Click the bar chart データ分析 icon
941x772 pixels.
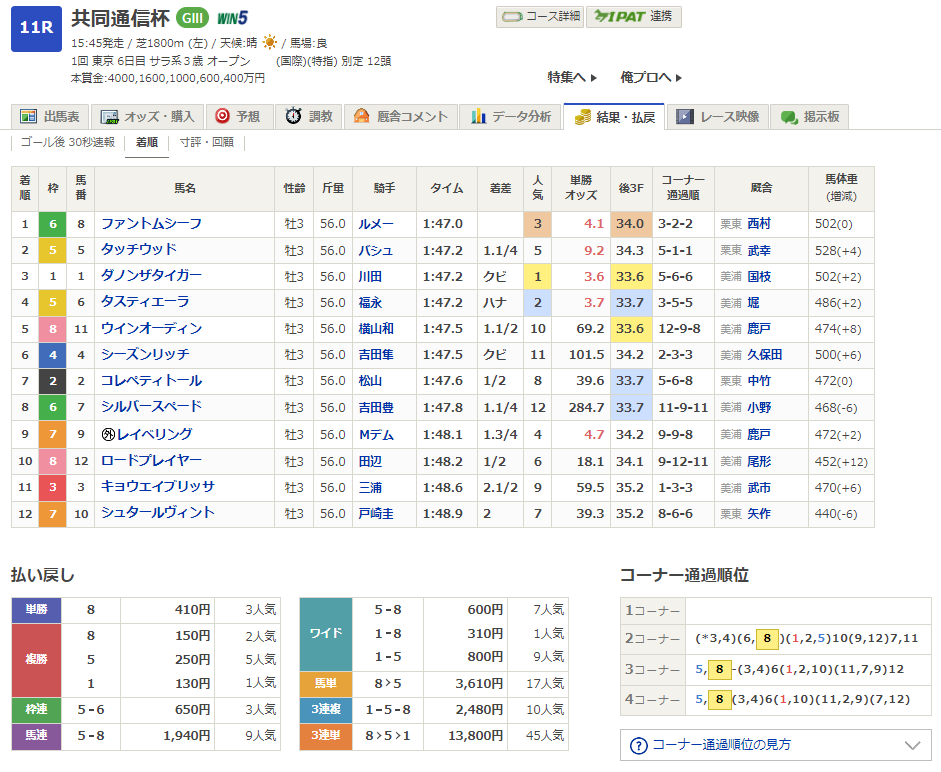pos(478,117)
